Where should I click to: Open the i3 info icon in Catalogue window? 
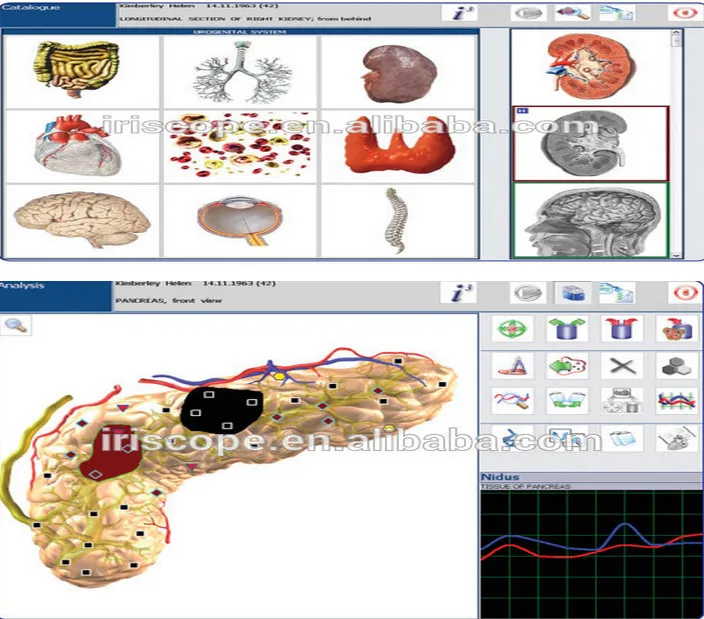pyautogui.click(x=459, y=13)
